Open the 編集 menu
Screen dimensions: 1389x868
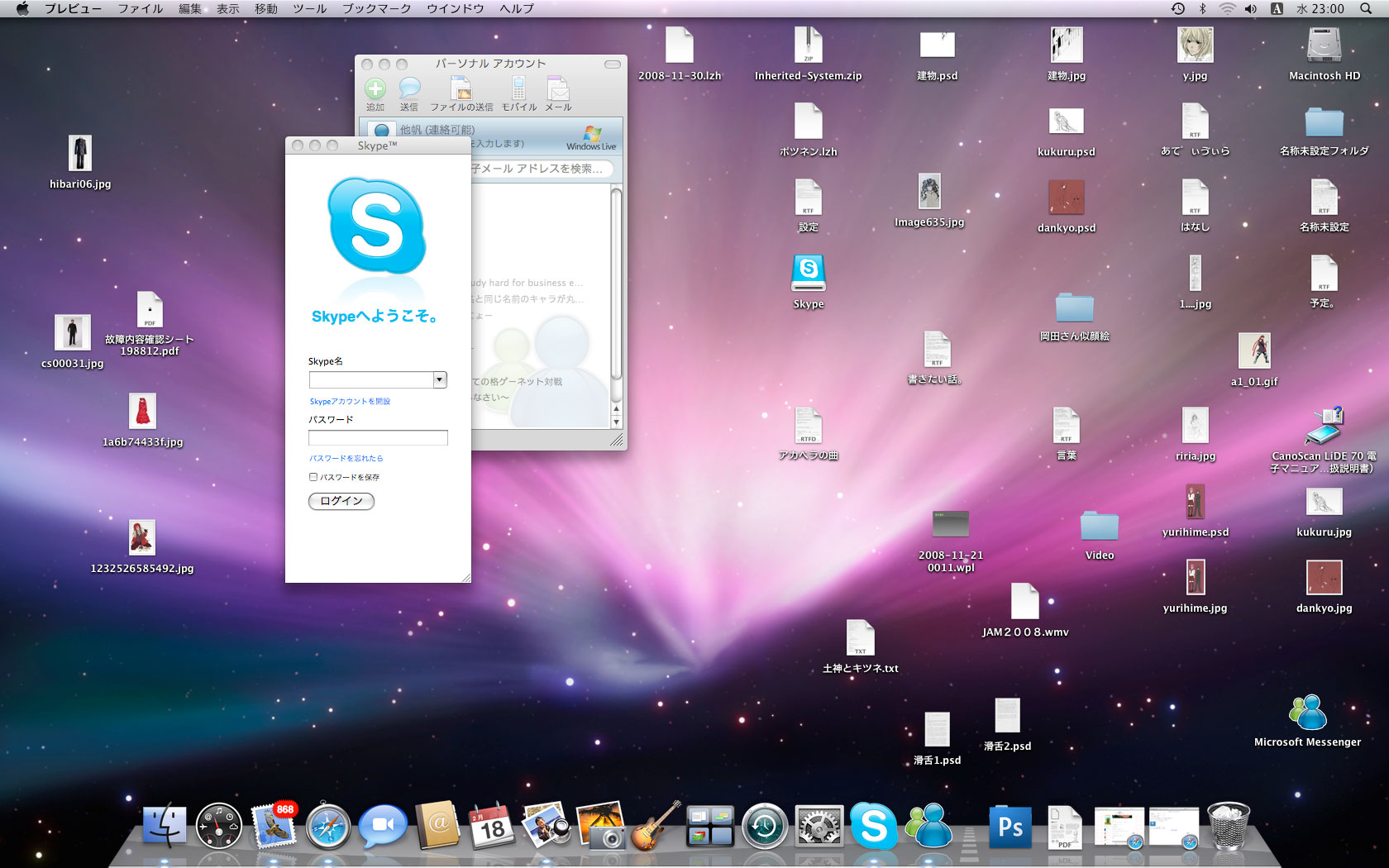coord(190,8)
